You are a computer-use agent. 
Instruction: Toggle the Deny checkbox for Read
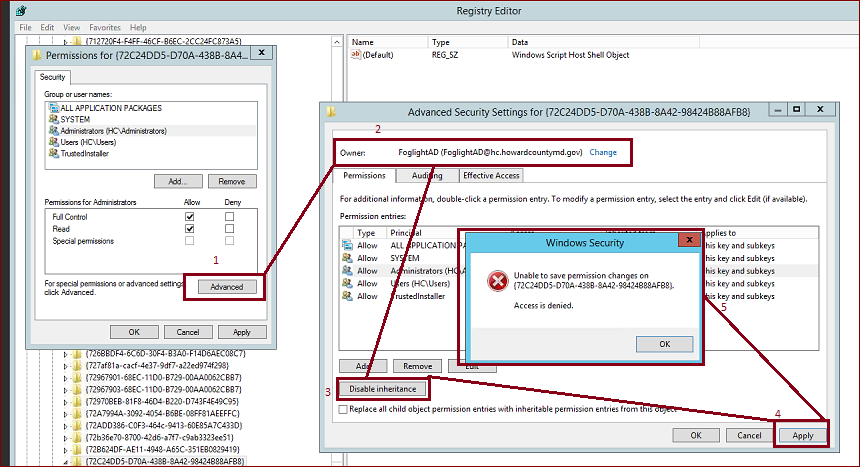(229, 228)
